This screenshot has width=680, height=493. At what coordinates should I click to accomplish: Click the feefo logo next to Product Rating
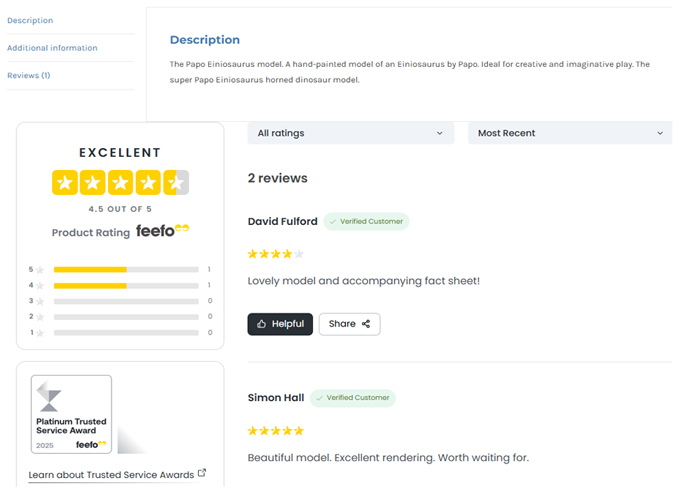point(163,230)
